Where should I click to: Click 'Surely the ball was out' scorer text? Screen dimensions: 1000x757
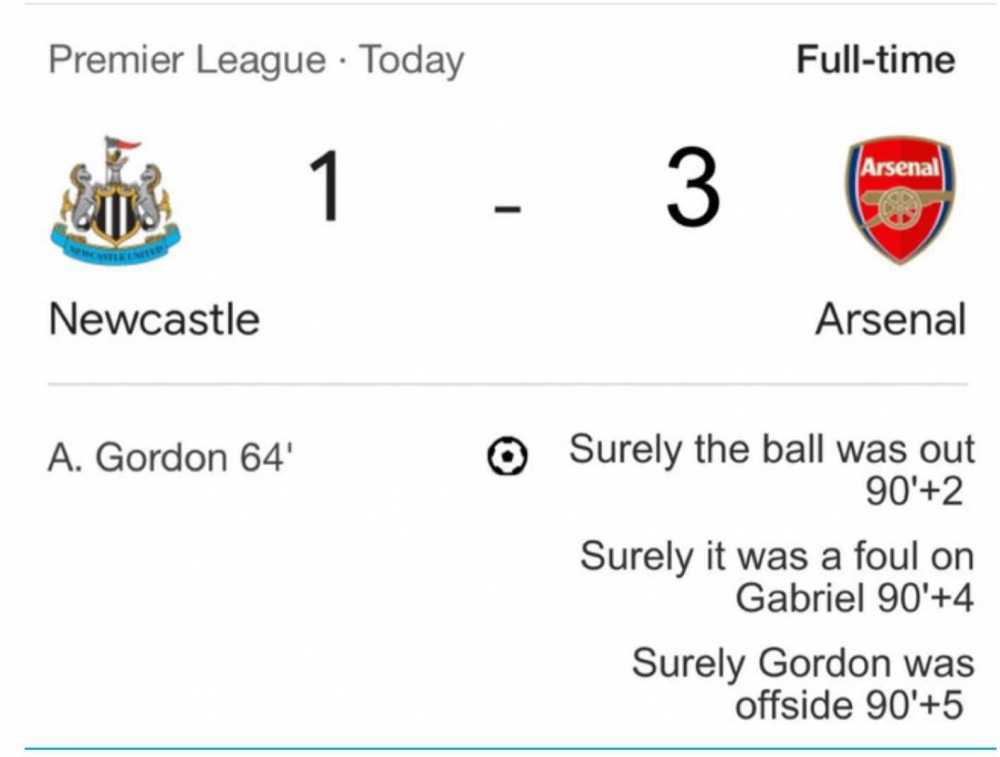point(772,450)
